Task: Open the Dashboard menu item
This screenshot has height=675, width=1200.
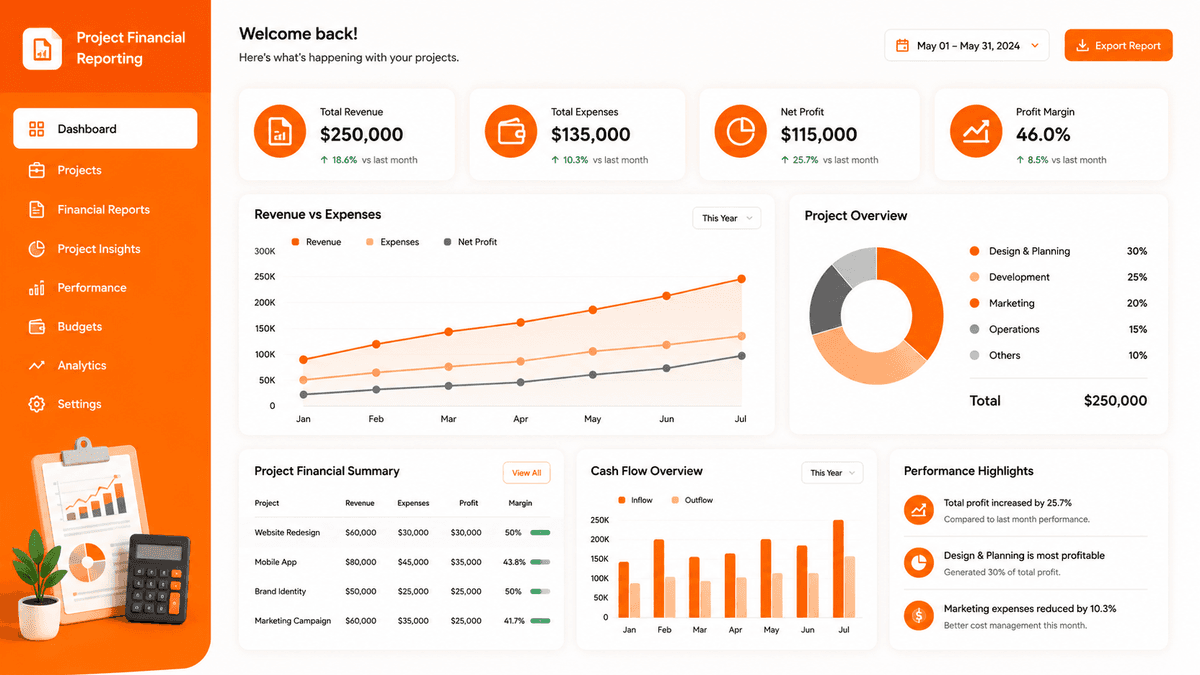Action: pos(105,129)
